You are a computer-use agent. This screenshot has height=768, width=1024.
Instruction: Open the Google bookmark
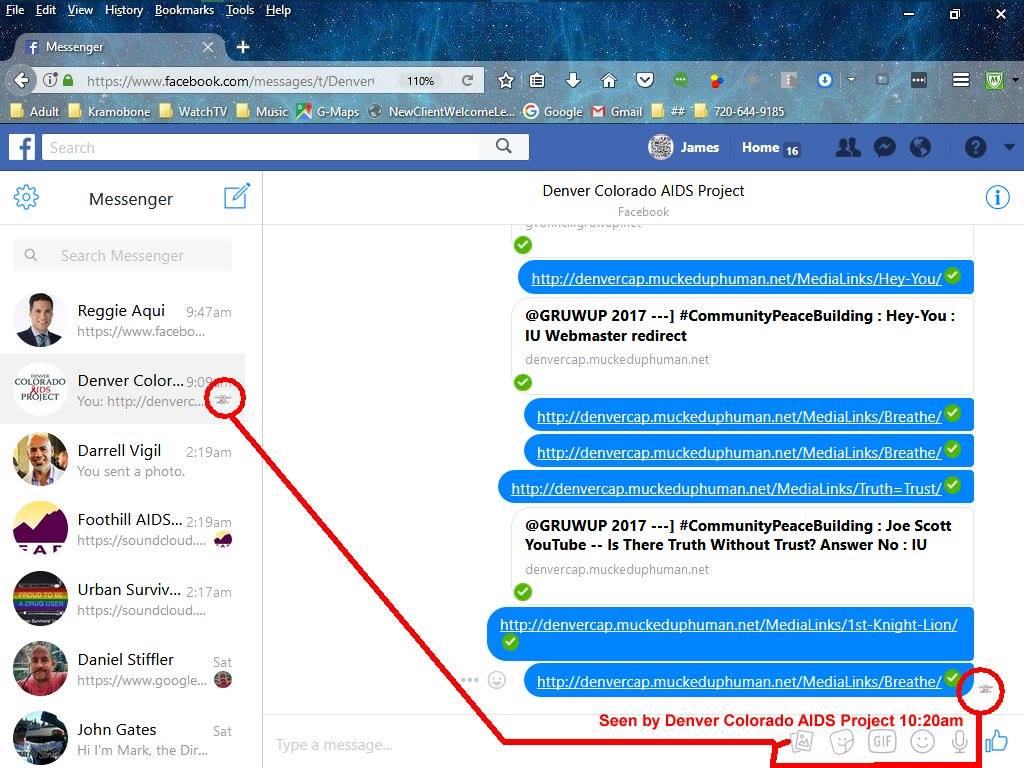553,112
